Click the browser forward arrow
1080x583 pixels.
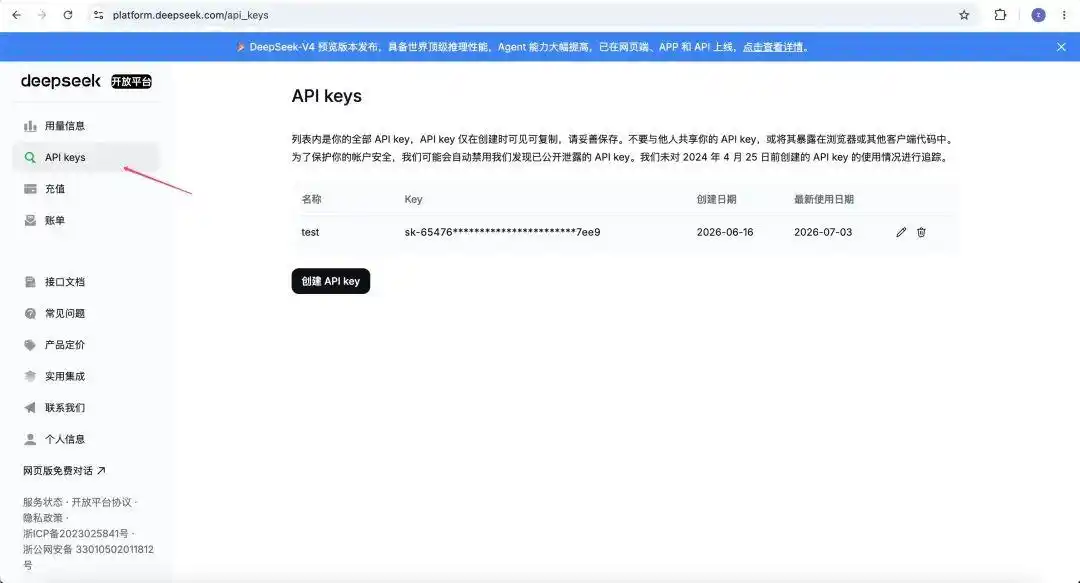pos(42,14)
